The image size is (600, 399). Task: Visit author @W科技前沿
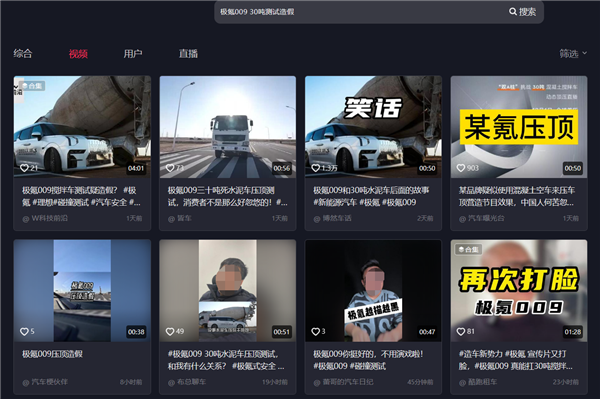point(45,218)
